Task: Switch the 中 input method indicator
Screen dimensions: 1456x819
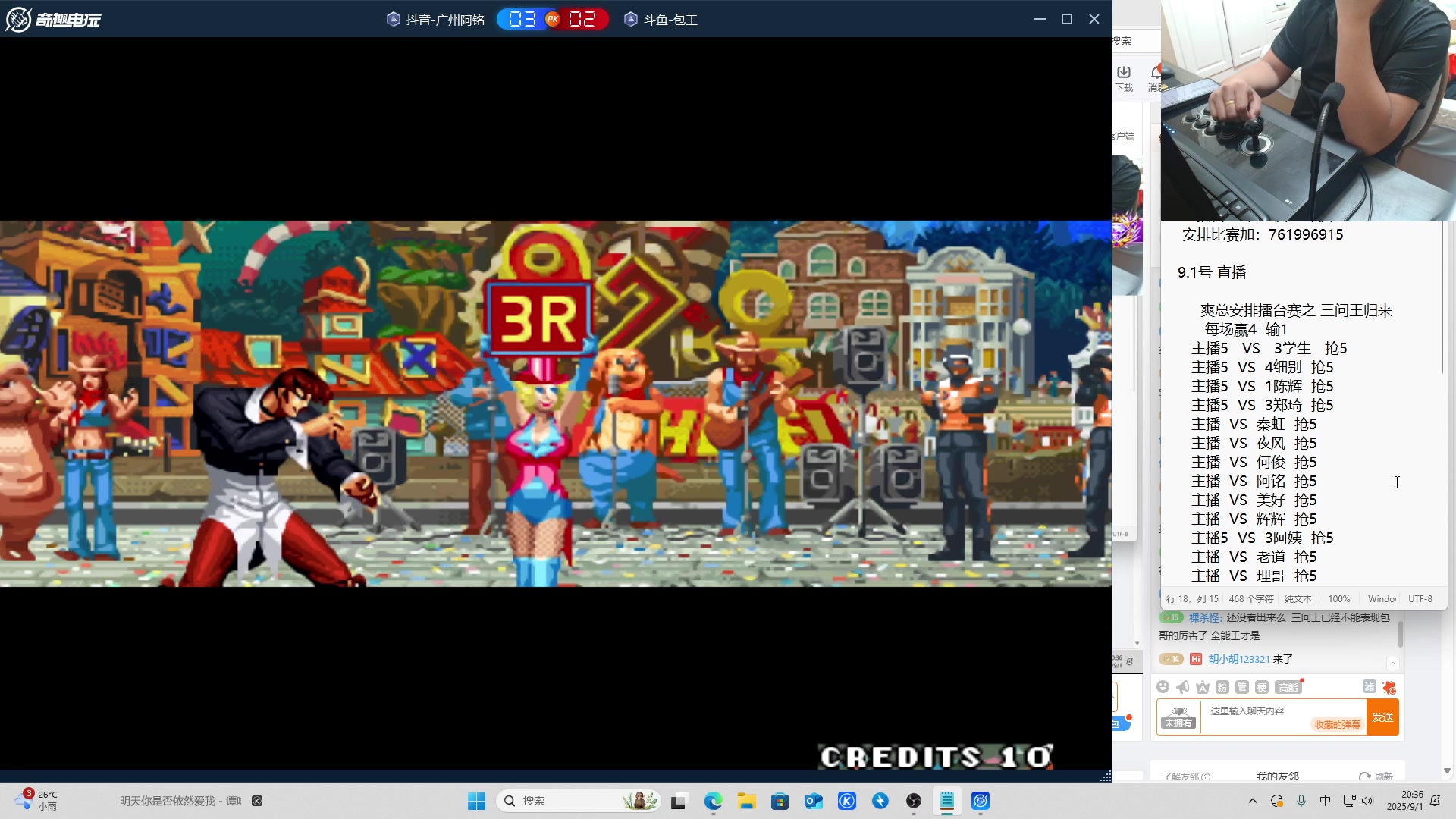Action: pyautogui.click(x=1325, y=801)
